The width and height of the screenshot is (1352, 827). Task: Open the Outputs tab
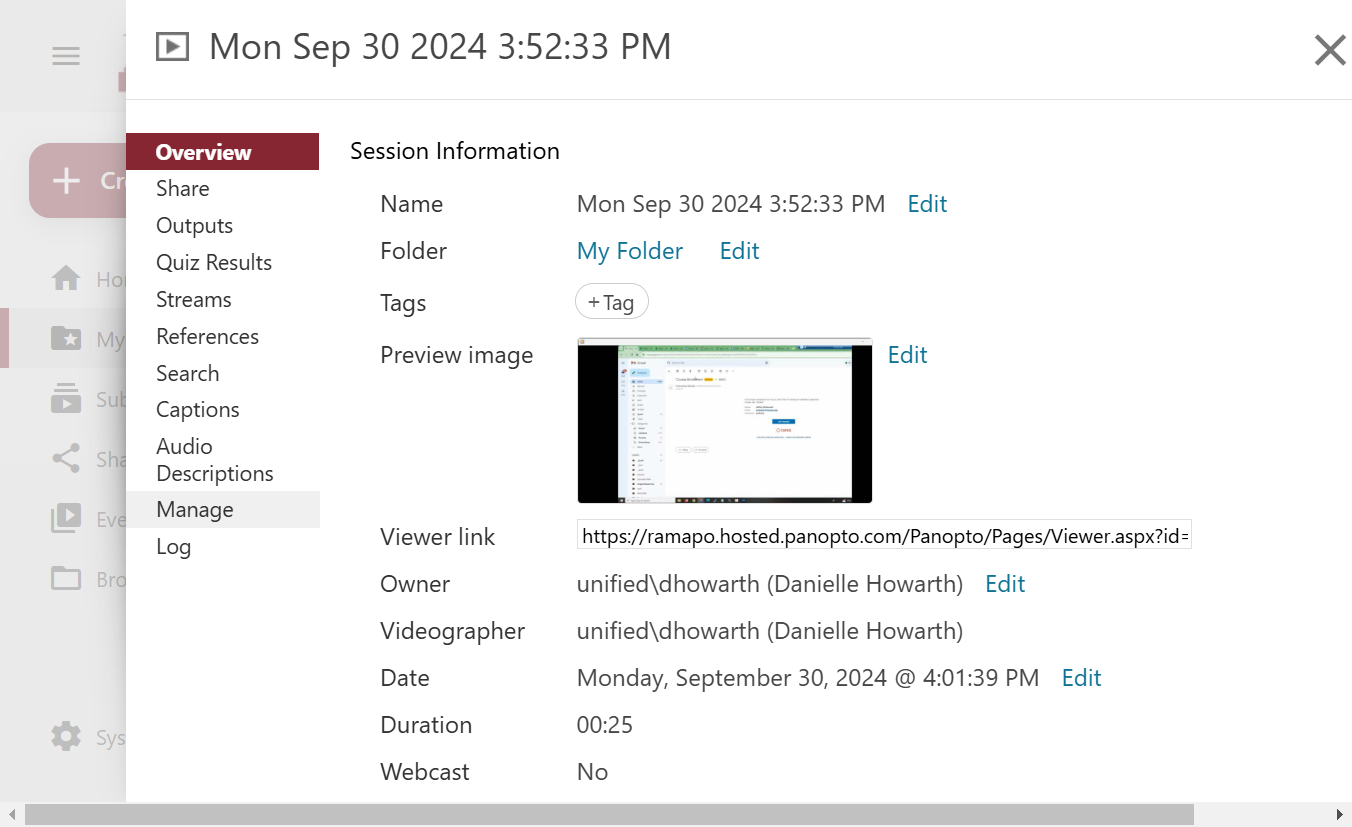tap(194, 226)
